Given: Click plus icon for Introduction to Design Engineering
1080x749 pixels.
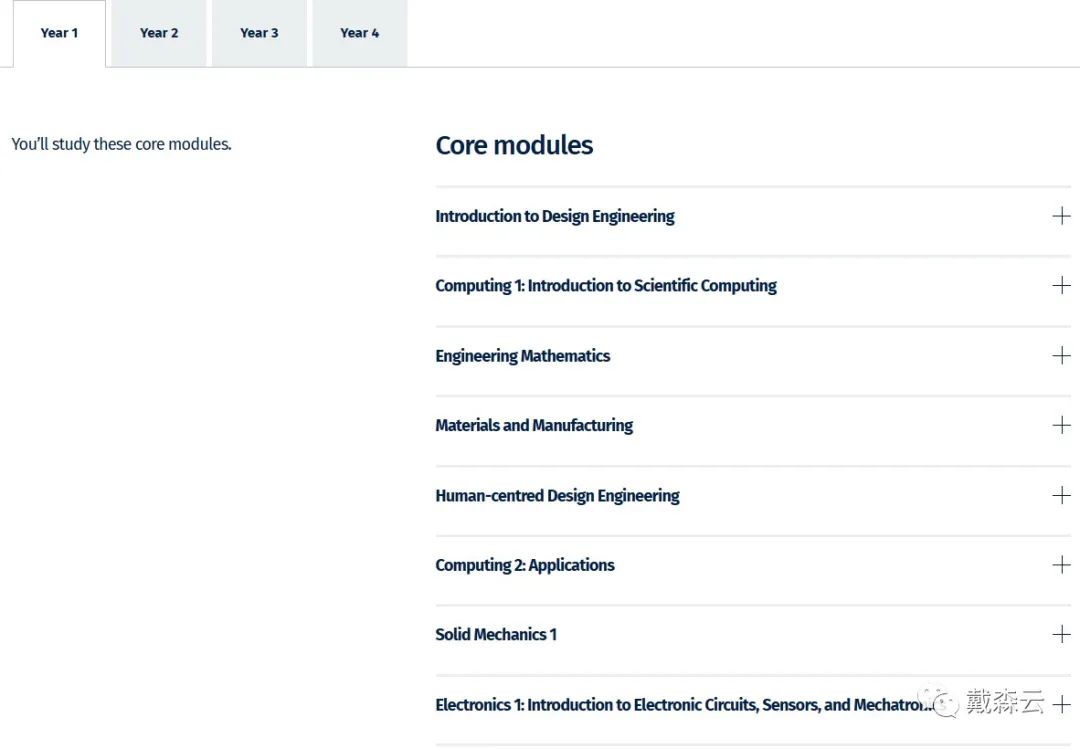Looking at the screenshot, I should coord(1061,216).
